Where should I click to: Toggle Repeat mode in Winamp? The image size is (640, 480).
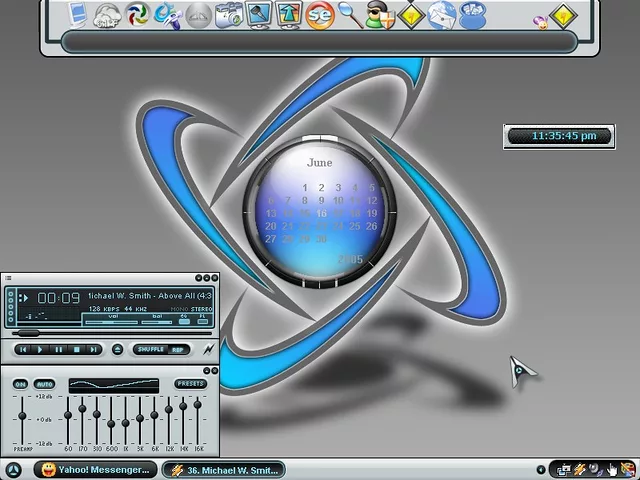coord(178,349)
